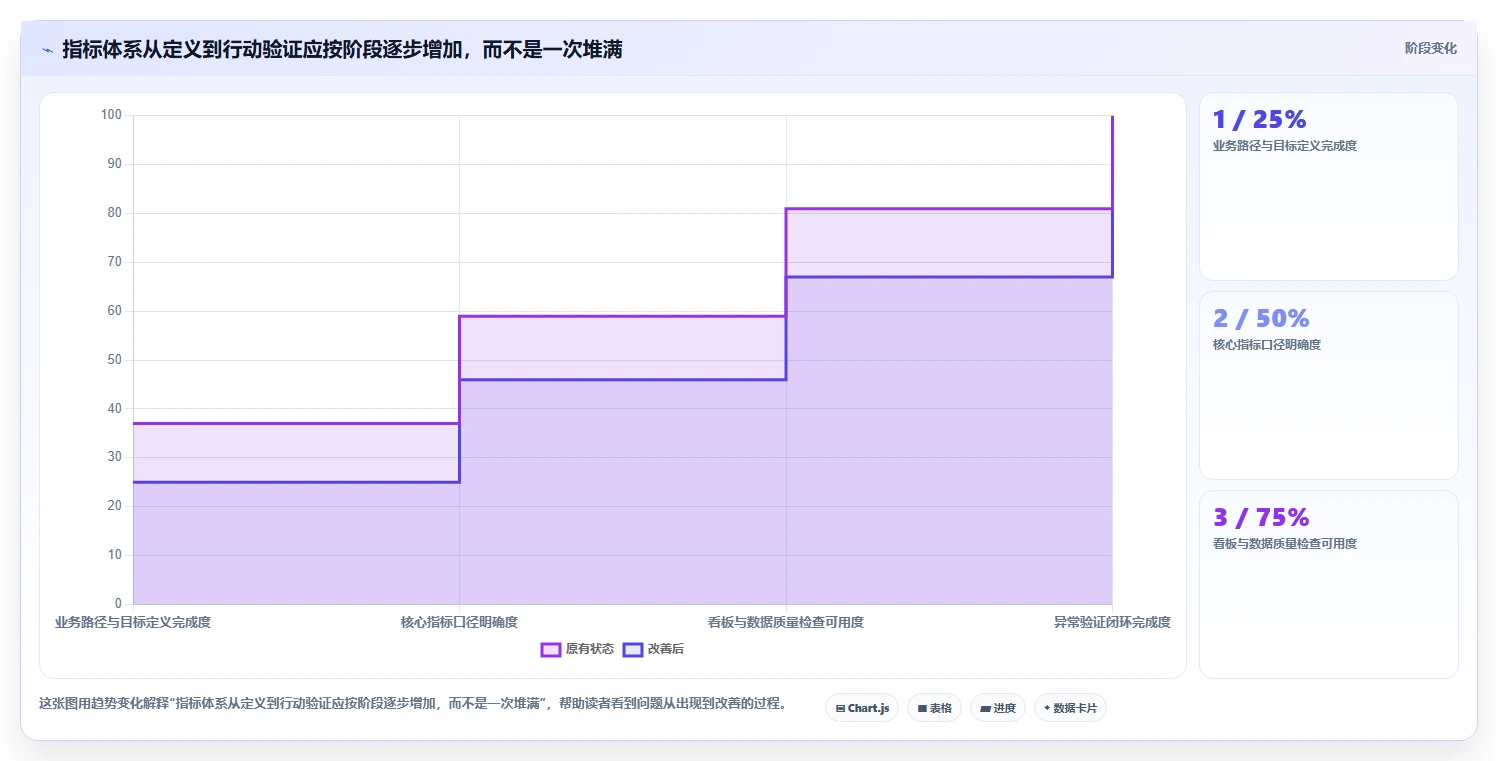Viewport: 1498px width, 761px height.
Task: Click y-axis value 20
Action: [x=115, y=506]
